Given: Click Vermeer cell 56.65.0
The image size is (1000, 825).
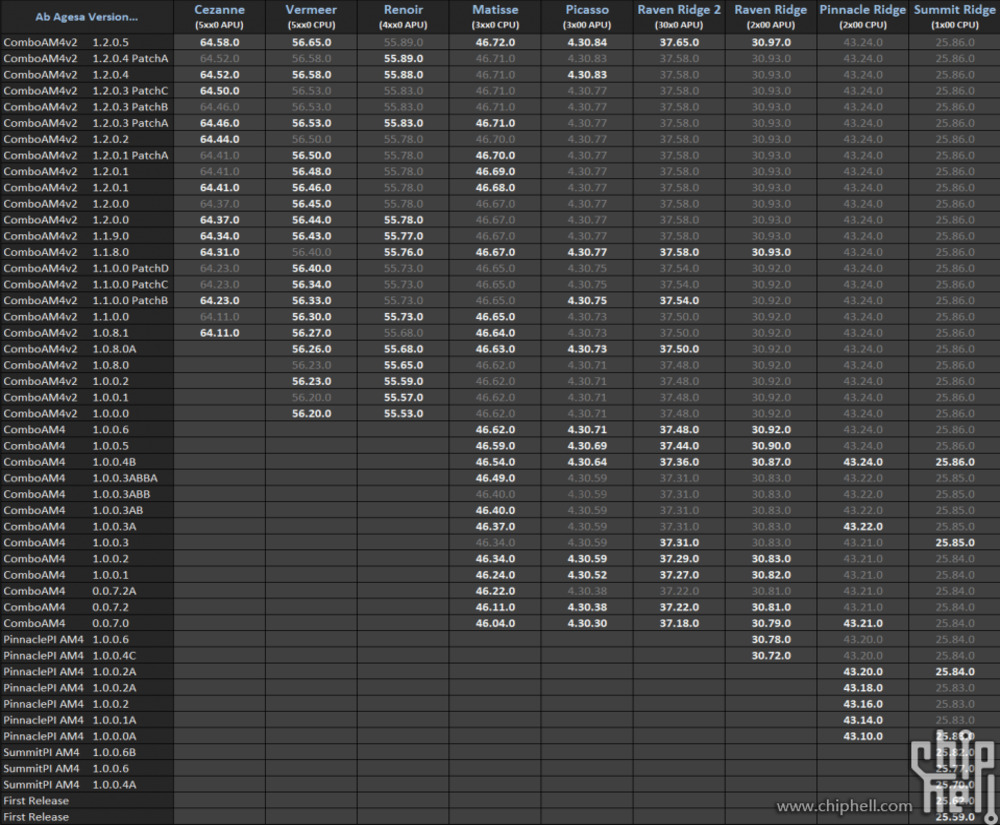Looking at the screenshot, I should 311,43.
